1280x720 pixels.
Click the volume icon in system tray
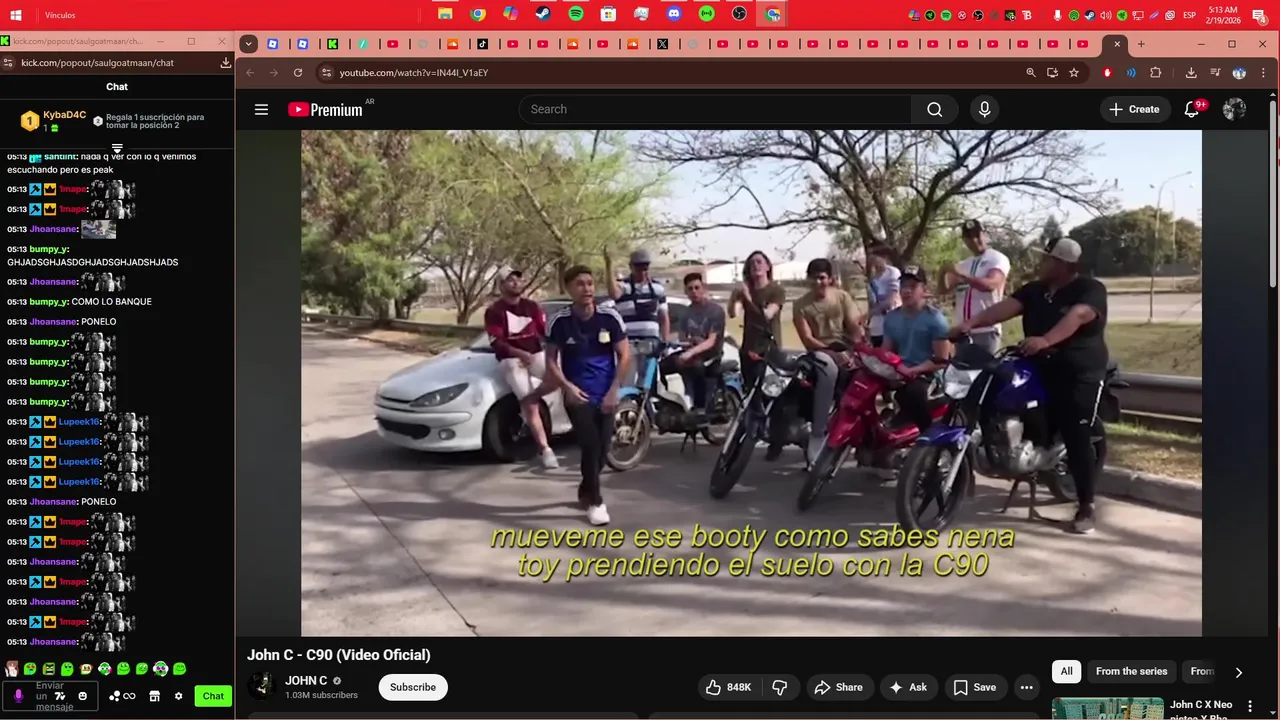[1106, 15]
